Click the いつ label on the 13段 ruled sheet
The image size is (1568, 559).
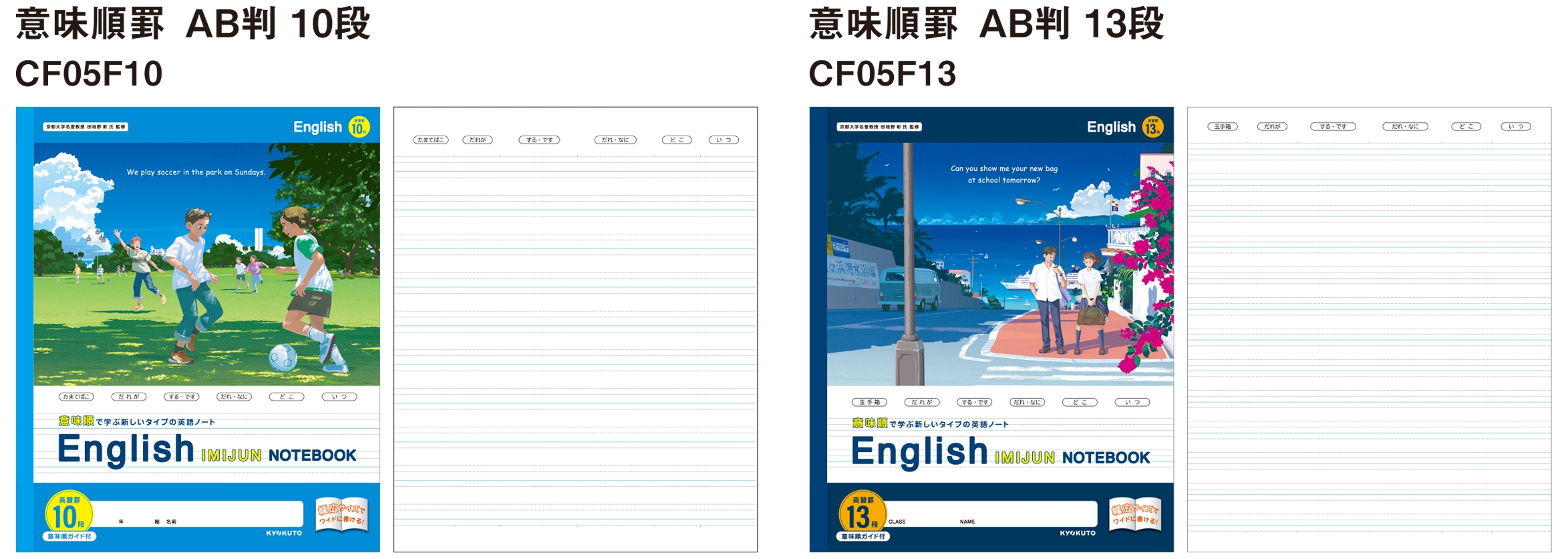1516,126
